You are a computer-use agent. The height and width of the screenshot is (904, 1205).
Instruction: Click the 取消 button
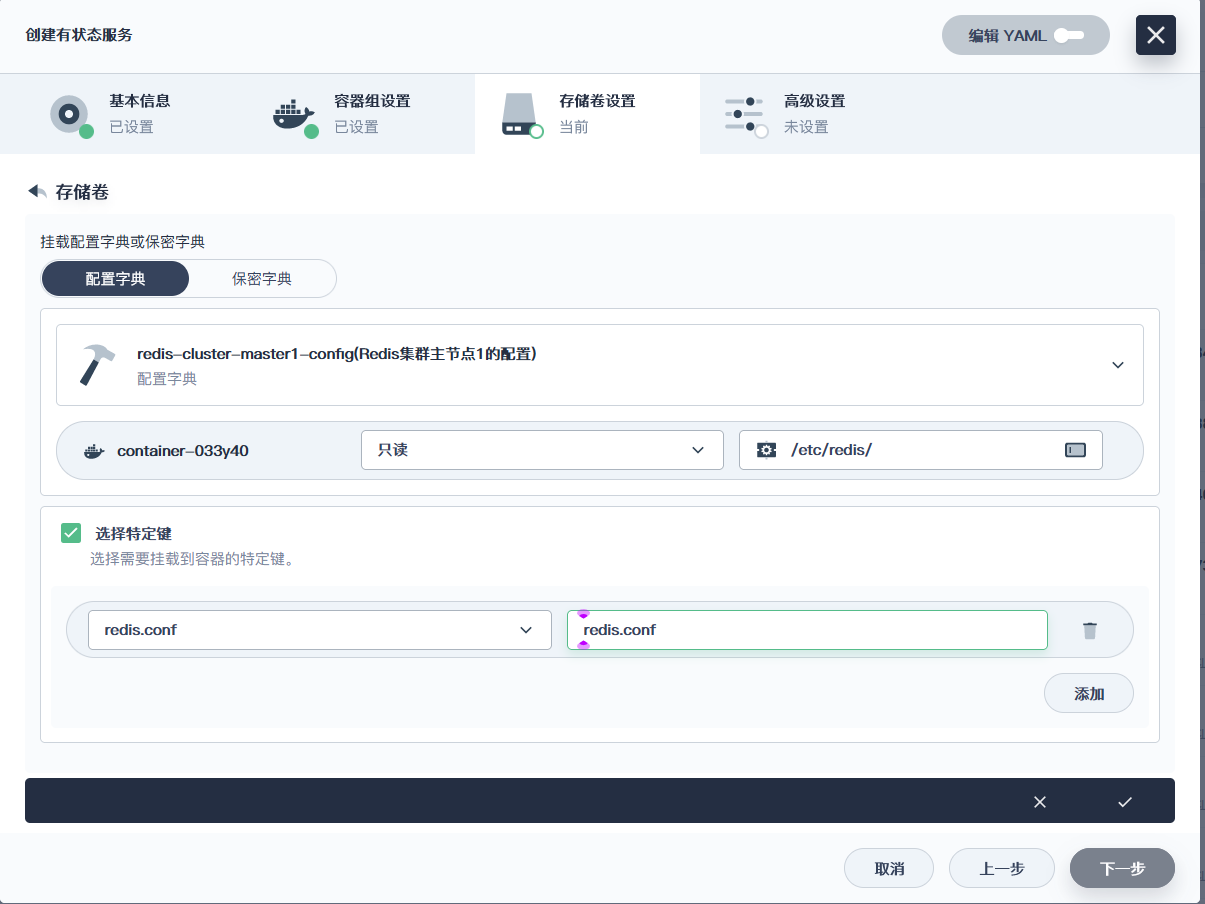889,869
